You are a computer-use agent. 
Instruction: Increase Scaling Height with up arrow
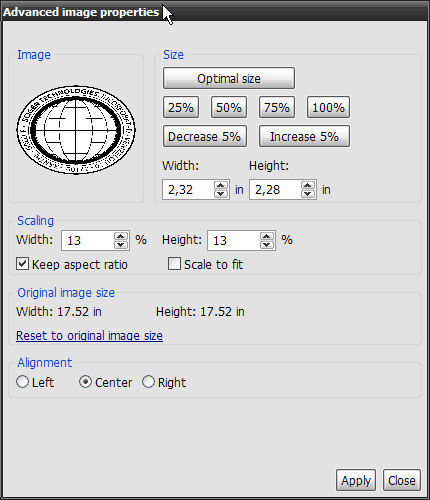(x=266, y=236)
